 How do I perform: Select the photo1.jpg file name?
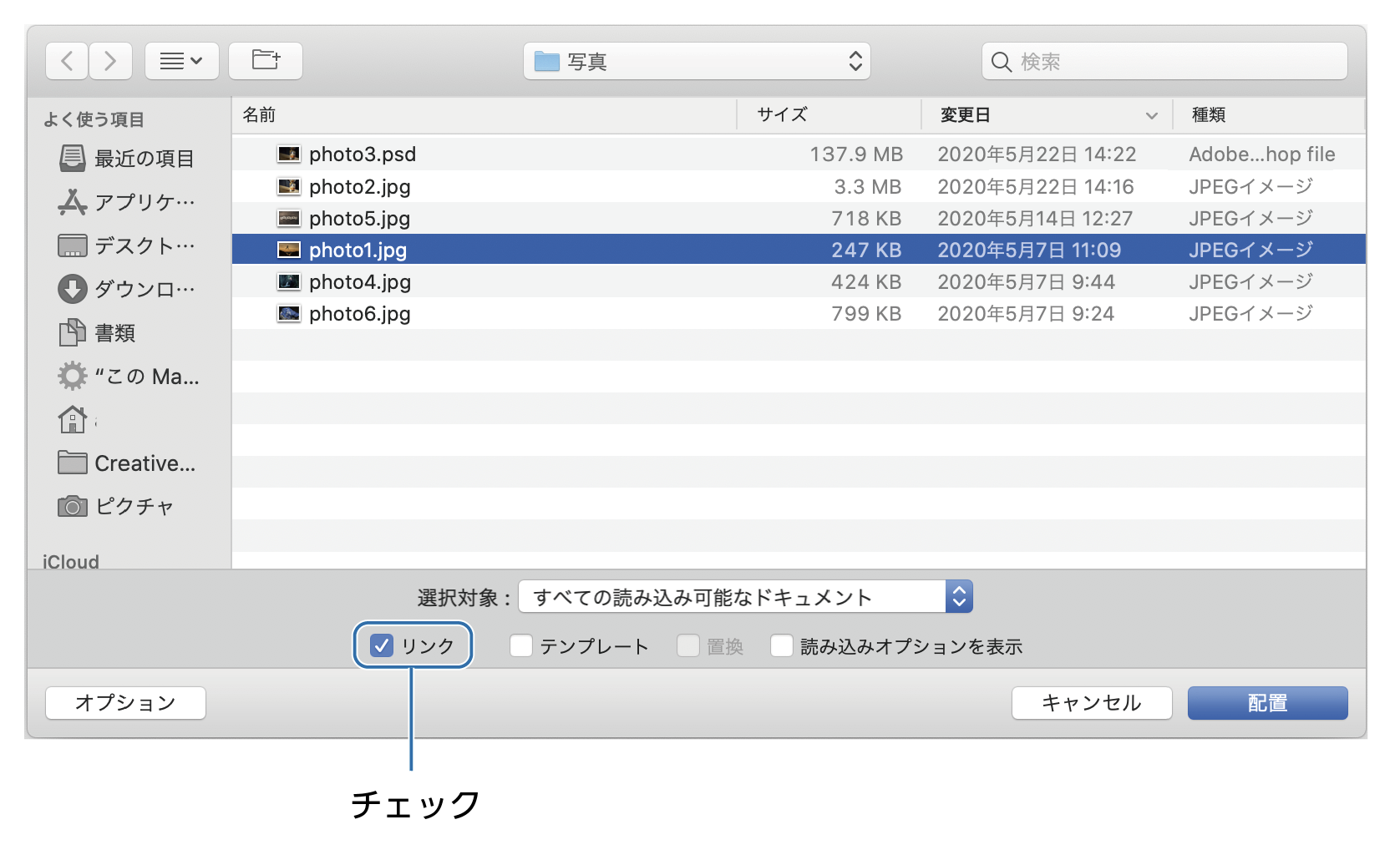click(x=358, y=250)
